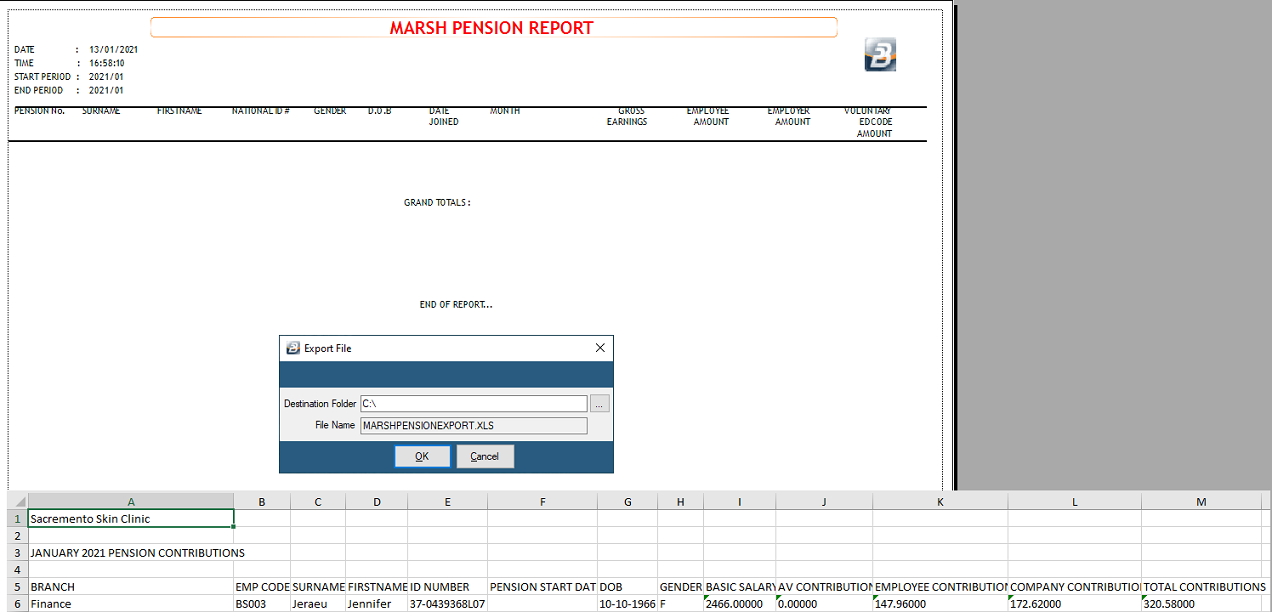Select the employee contribution cell 147.96000
1272x612 pixels.
pos(940,604)
